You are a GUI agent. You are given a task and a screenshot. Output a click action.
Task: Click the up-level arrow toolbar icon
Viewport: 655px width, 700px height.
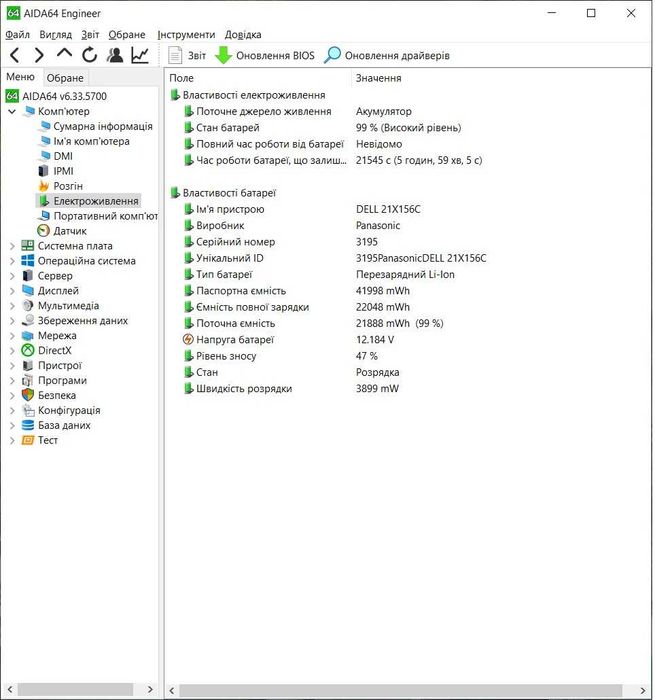(x=64, y=54)
